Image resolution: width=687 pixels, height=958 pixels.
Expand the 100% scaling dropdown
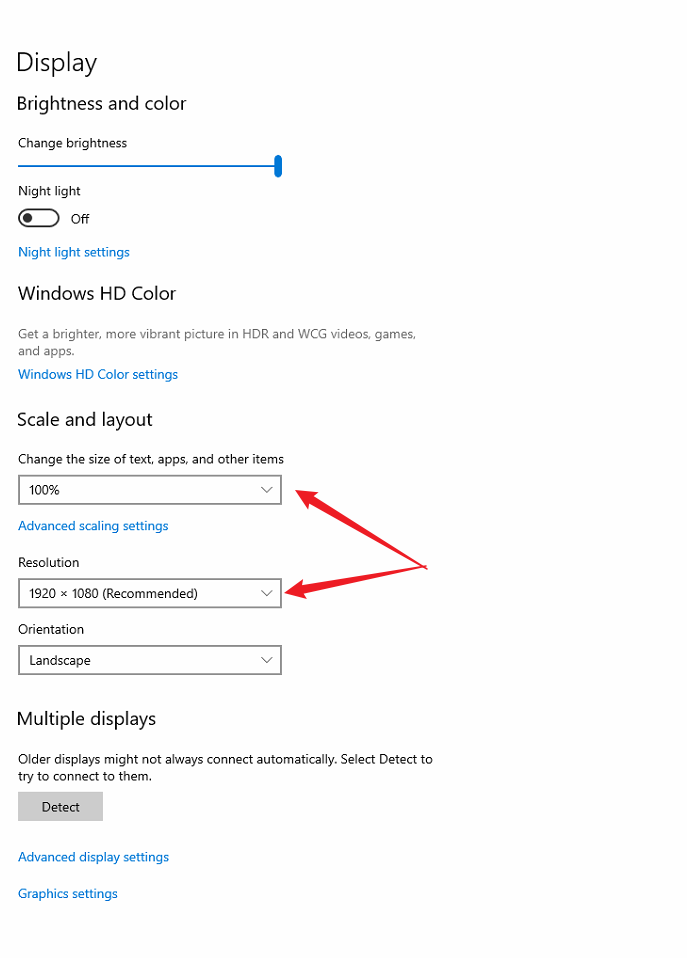pyautogui.click(x=150, y=490)
